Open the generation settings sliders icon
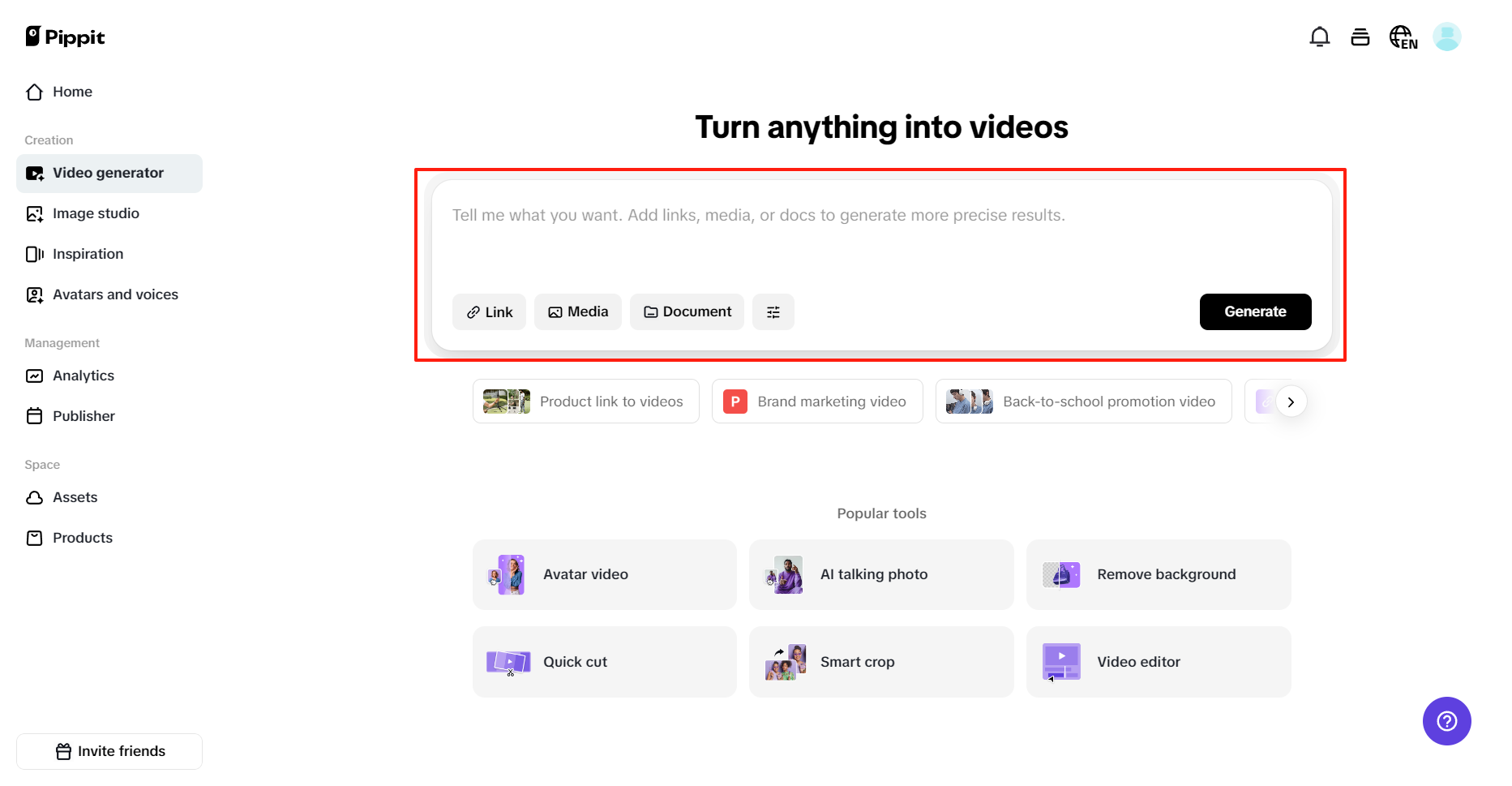 (x=773, y=311)
